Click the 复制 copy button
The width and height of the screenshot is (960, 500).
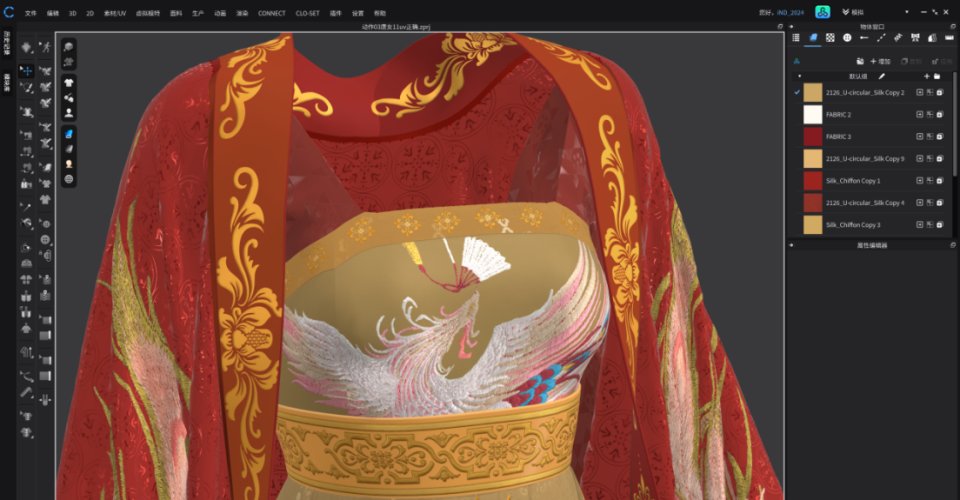coord(912,61)
